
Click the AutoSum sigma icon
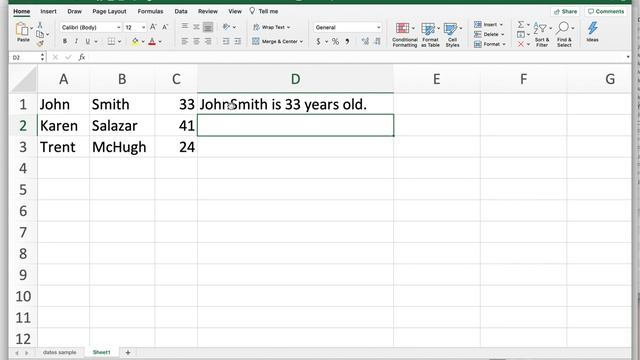(x=521, y=24)
